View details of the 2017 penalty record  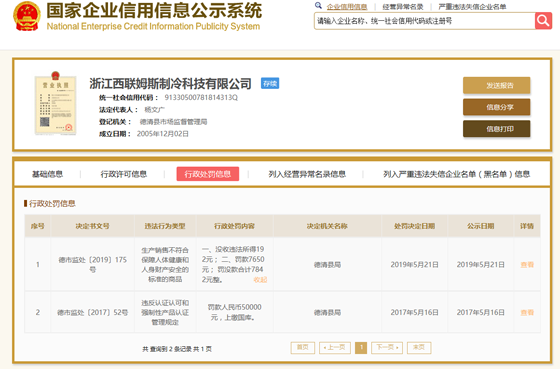coord(527,313)
